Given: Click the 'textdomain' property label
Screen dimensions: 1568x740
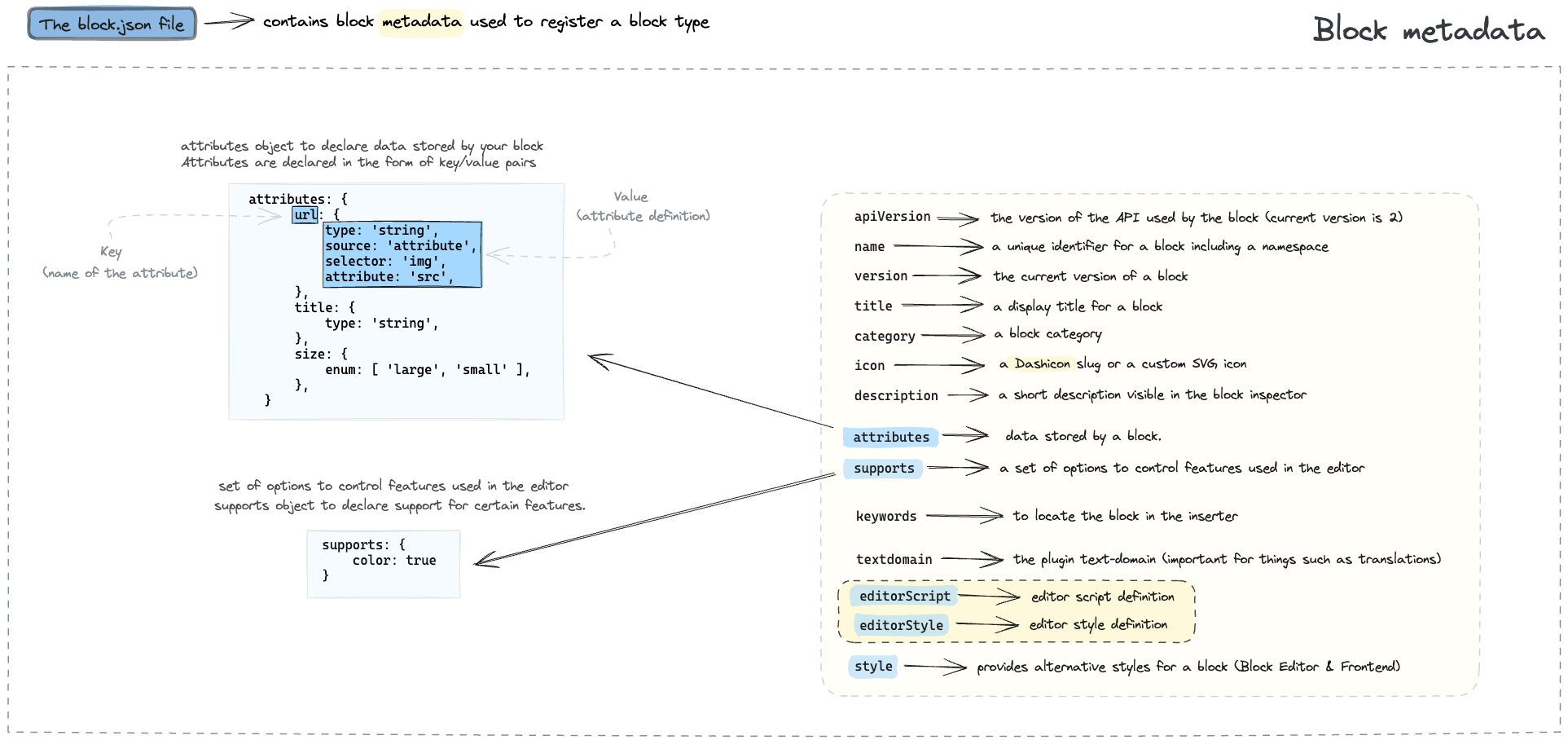Looking at the screenshot, I should pos(894,560).
